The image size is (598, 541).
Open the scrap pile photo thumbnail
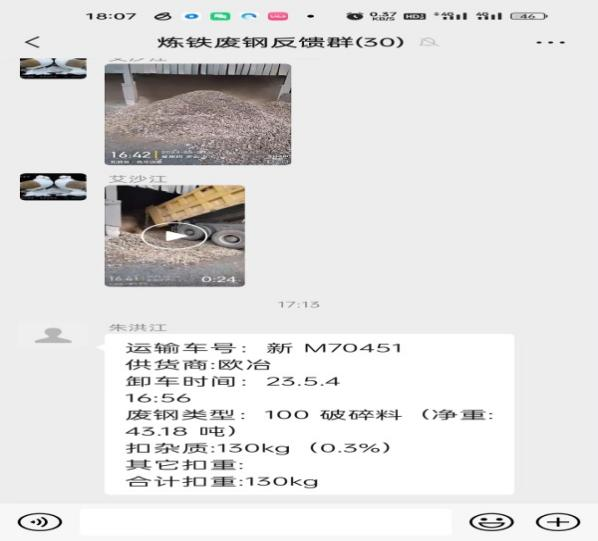click(198, 114)
